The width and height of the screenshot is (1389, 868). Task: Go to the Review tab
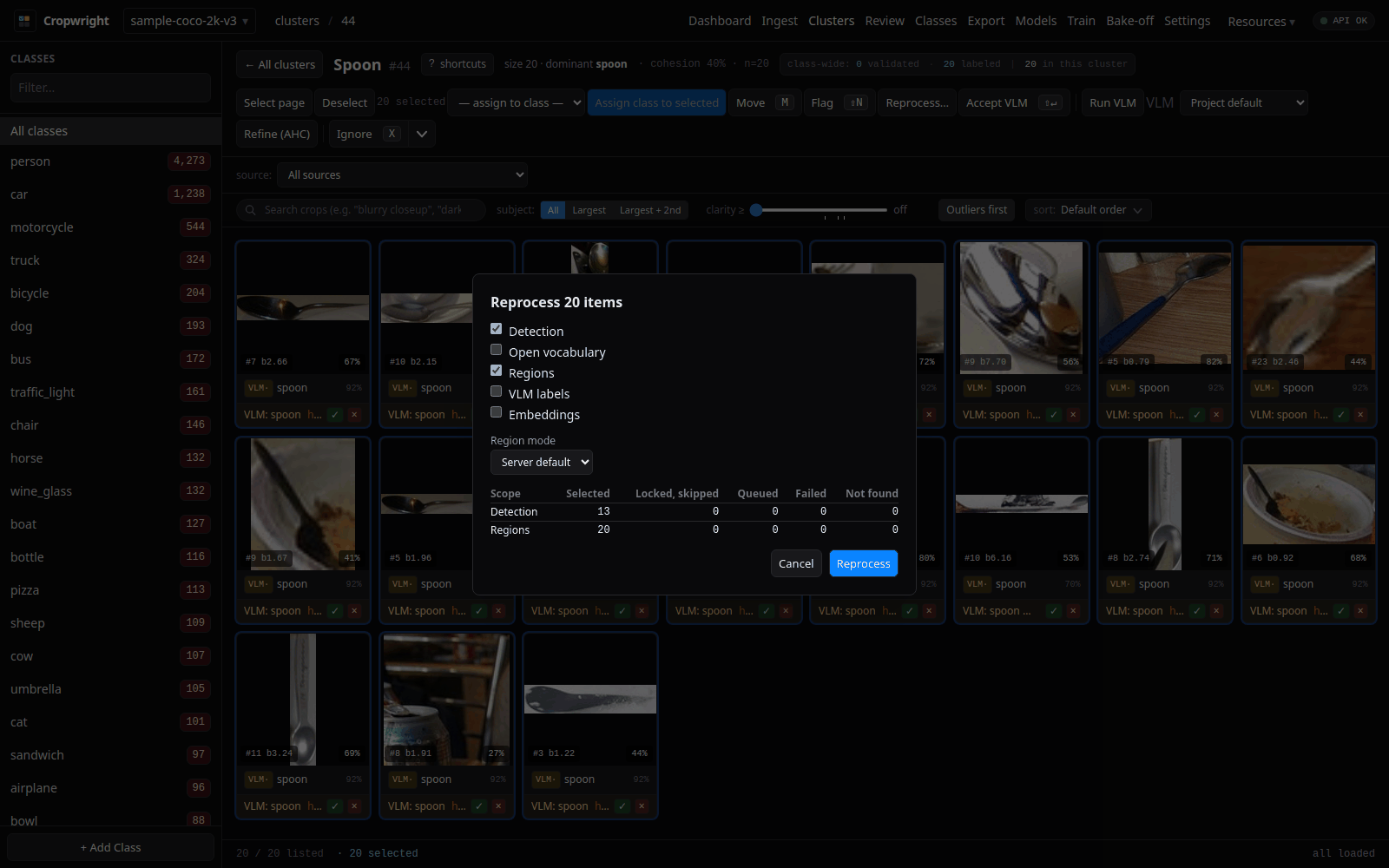click(885, 21)
